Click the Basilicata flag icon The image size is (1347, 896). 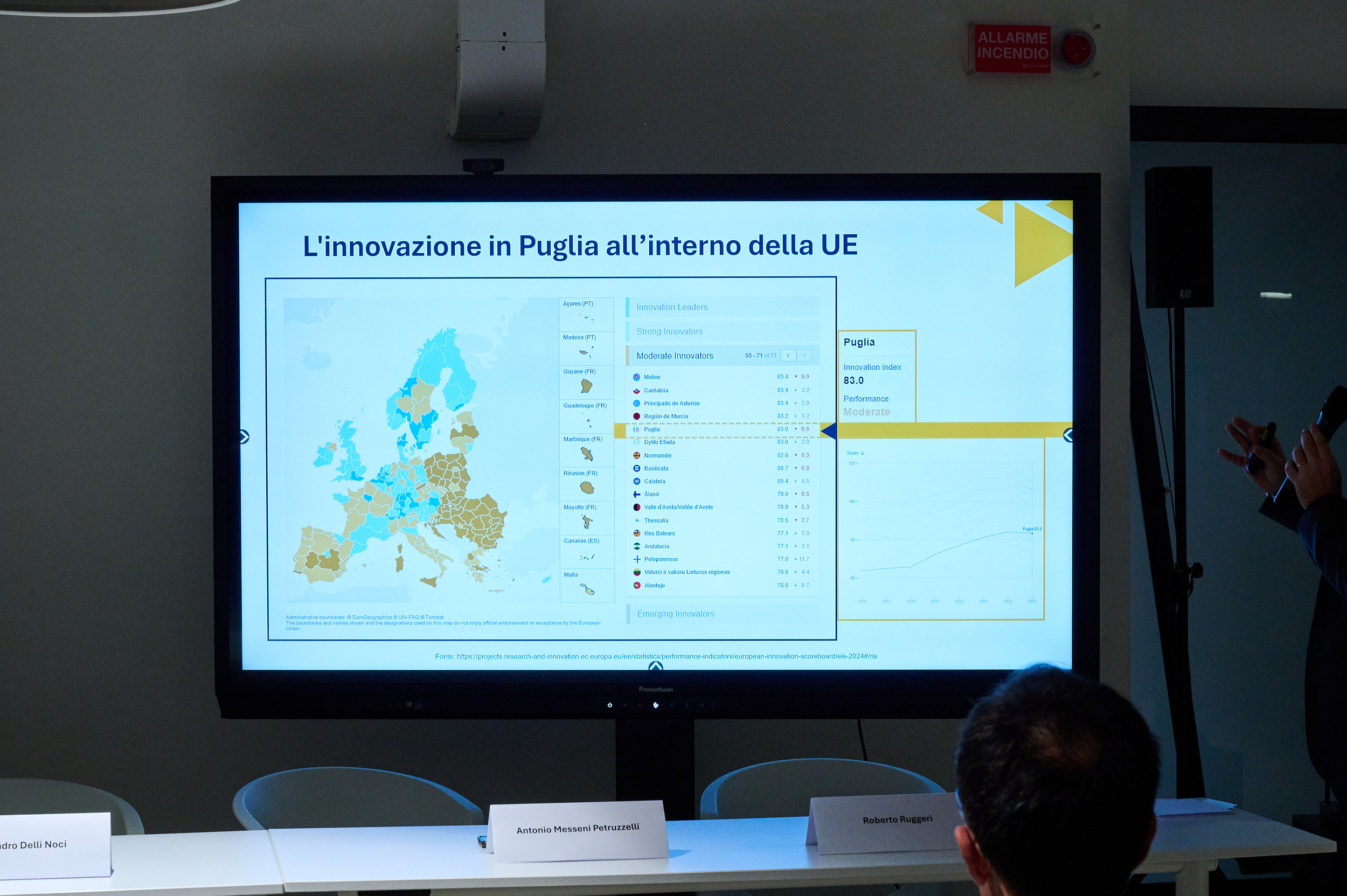(637, 469)
